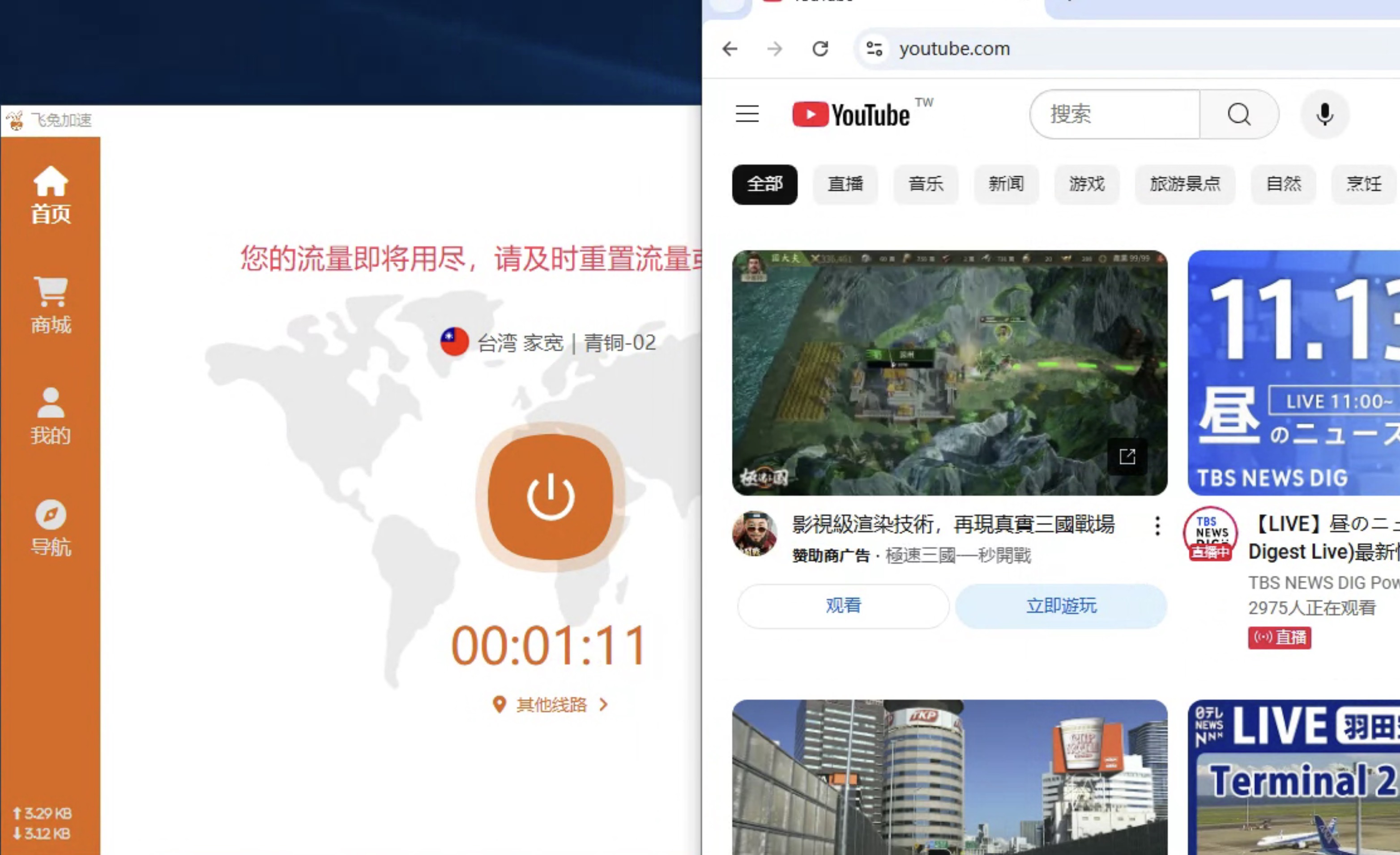The image size is (1400, 855).
Task: Click the 立即遊玩 play now button
Action: [x=1061, y=606]
